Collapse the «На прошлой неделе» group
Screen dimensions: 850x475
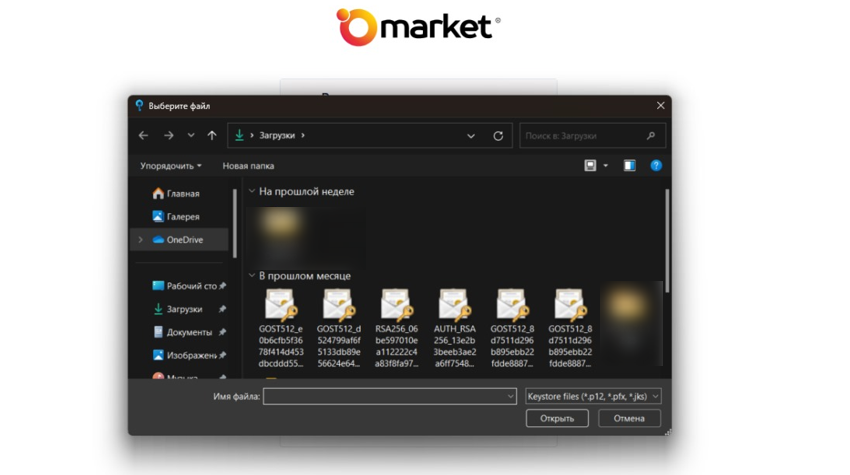pos(252,191)
